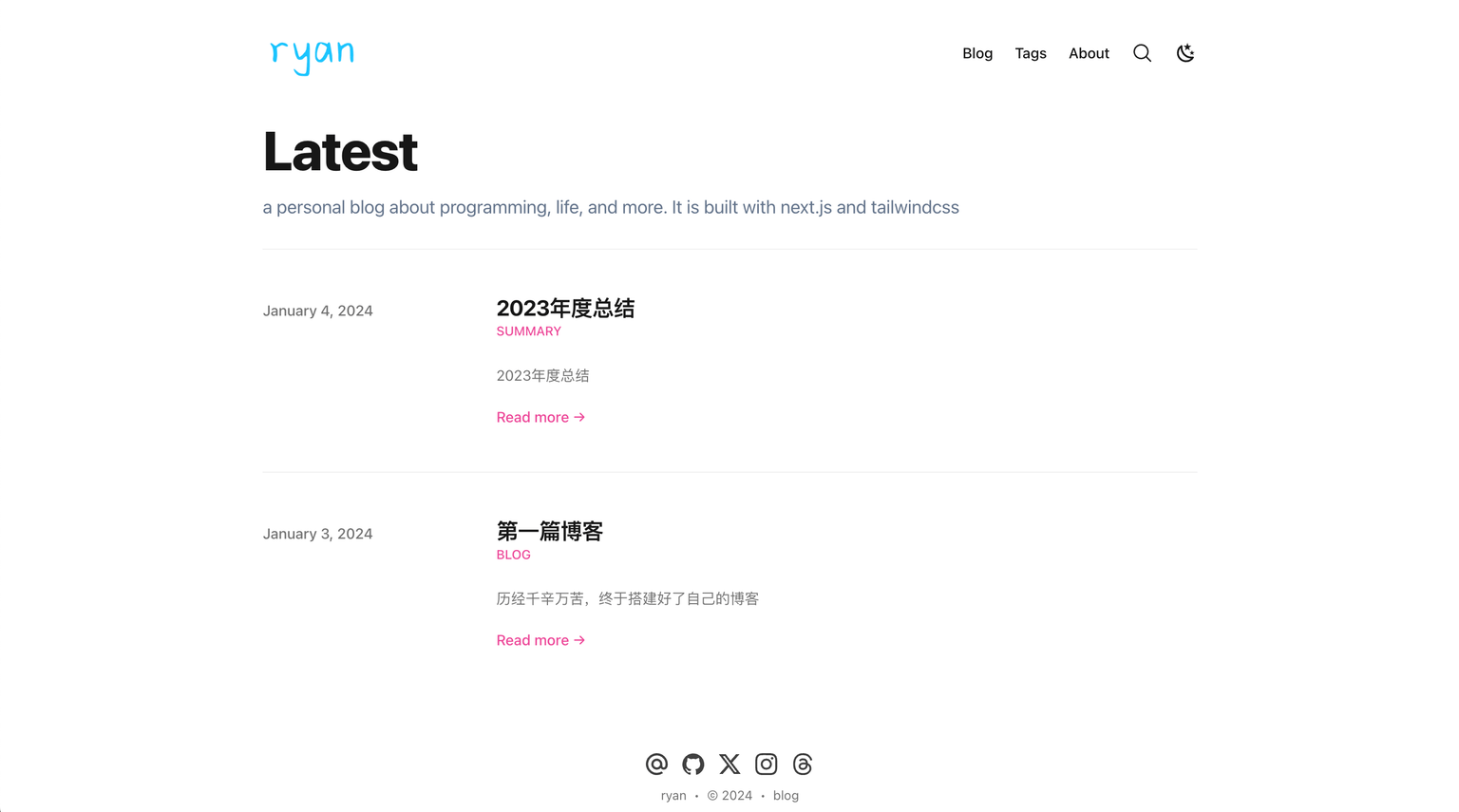Viewport: 1459px width, 812px height.
Task: Navigate to the About page
Action: (1089, 53)
